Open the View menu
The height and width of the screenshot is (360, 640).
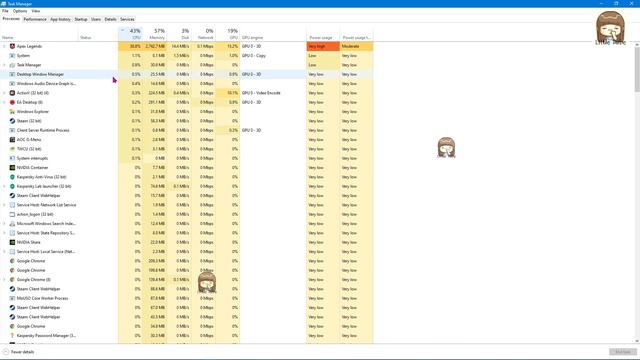tap(36, 11)
